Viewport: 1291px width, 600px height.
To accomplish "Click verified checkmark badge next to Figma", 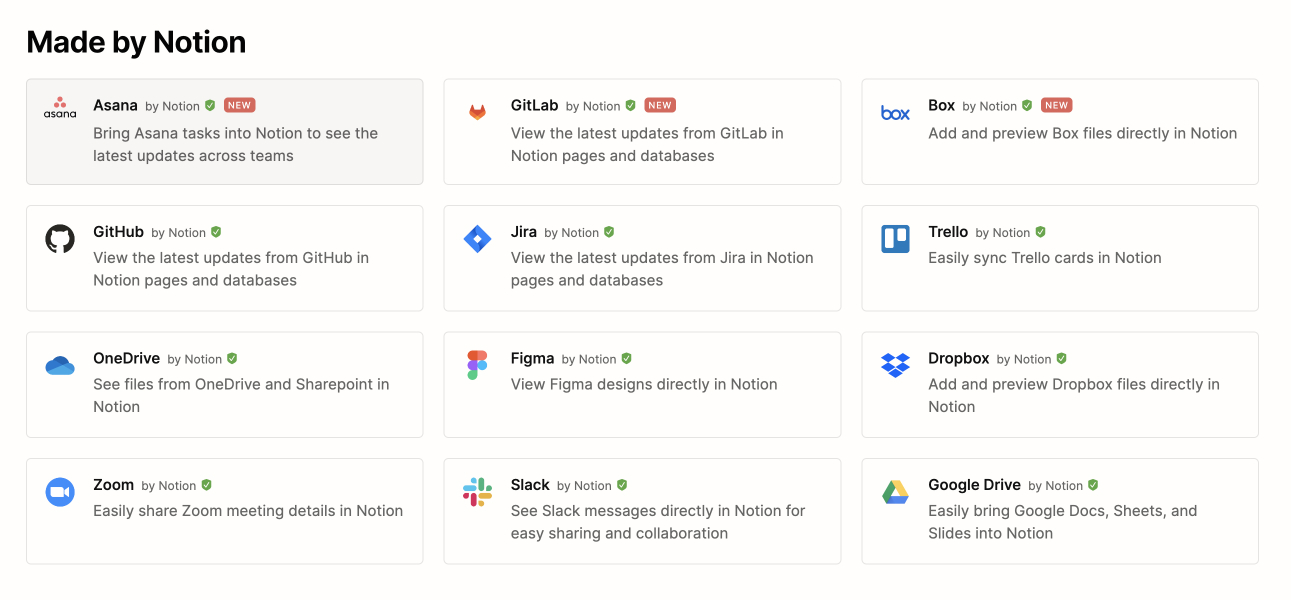I will (x=627, y=358).
